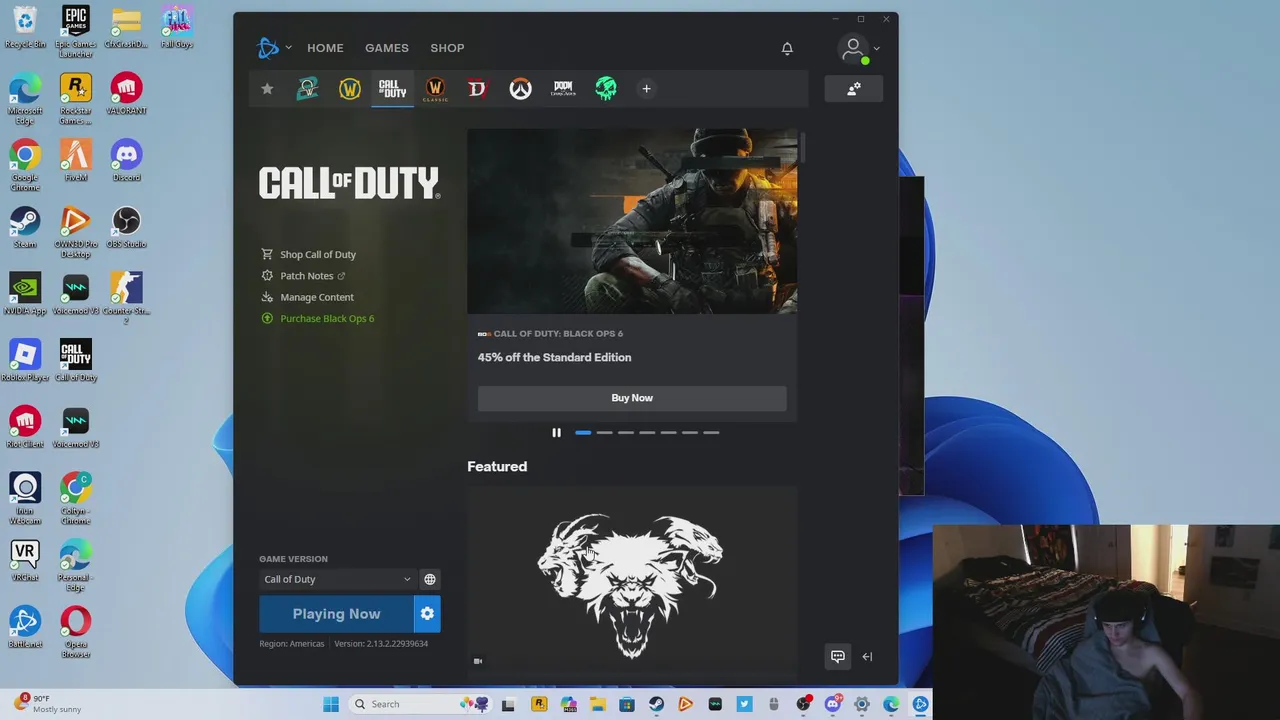Go to the HOME tab

[x=325, y=48]
